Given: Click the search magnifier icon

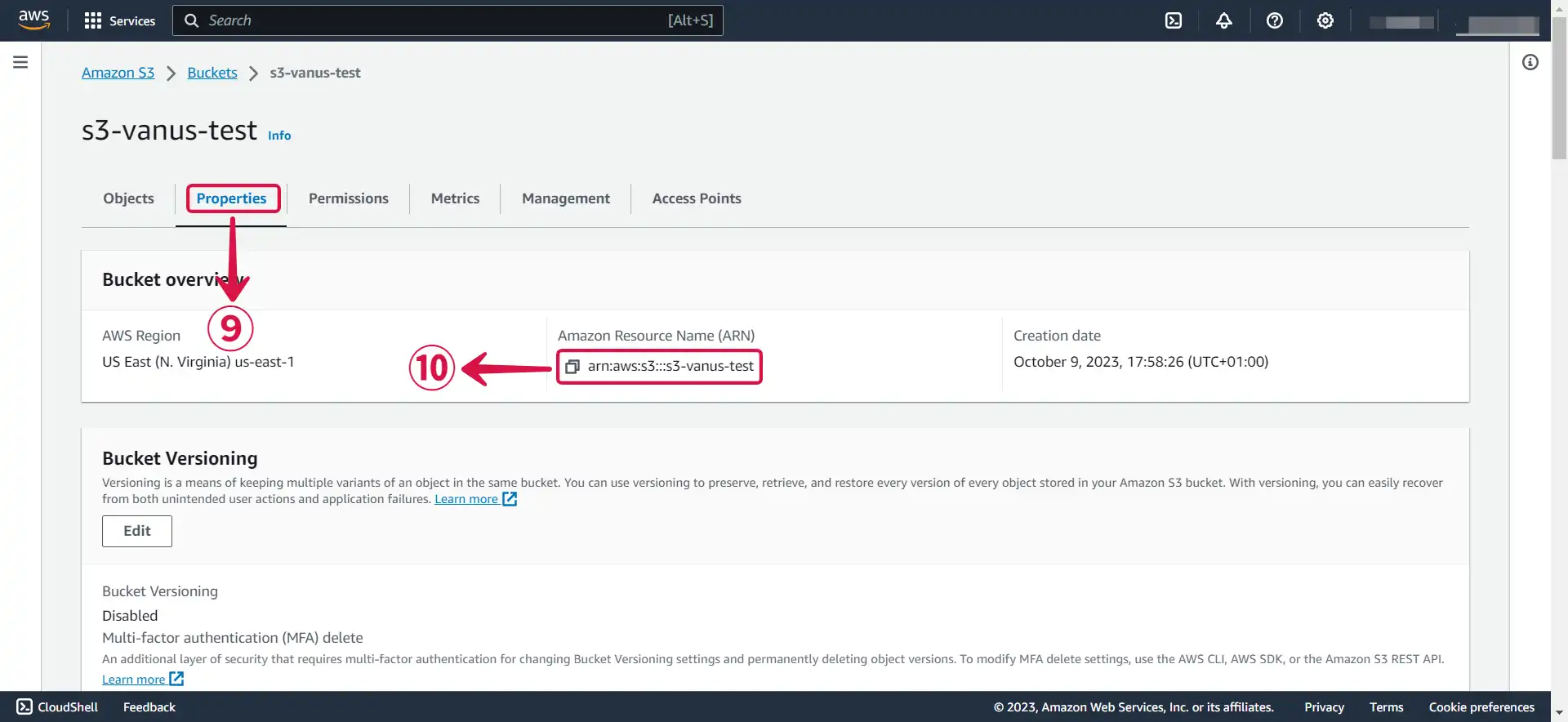Looking at the screenshot, I should (x=191, y=20).
